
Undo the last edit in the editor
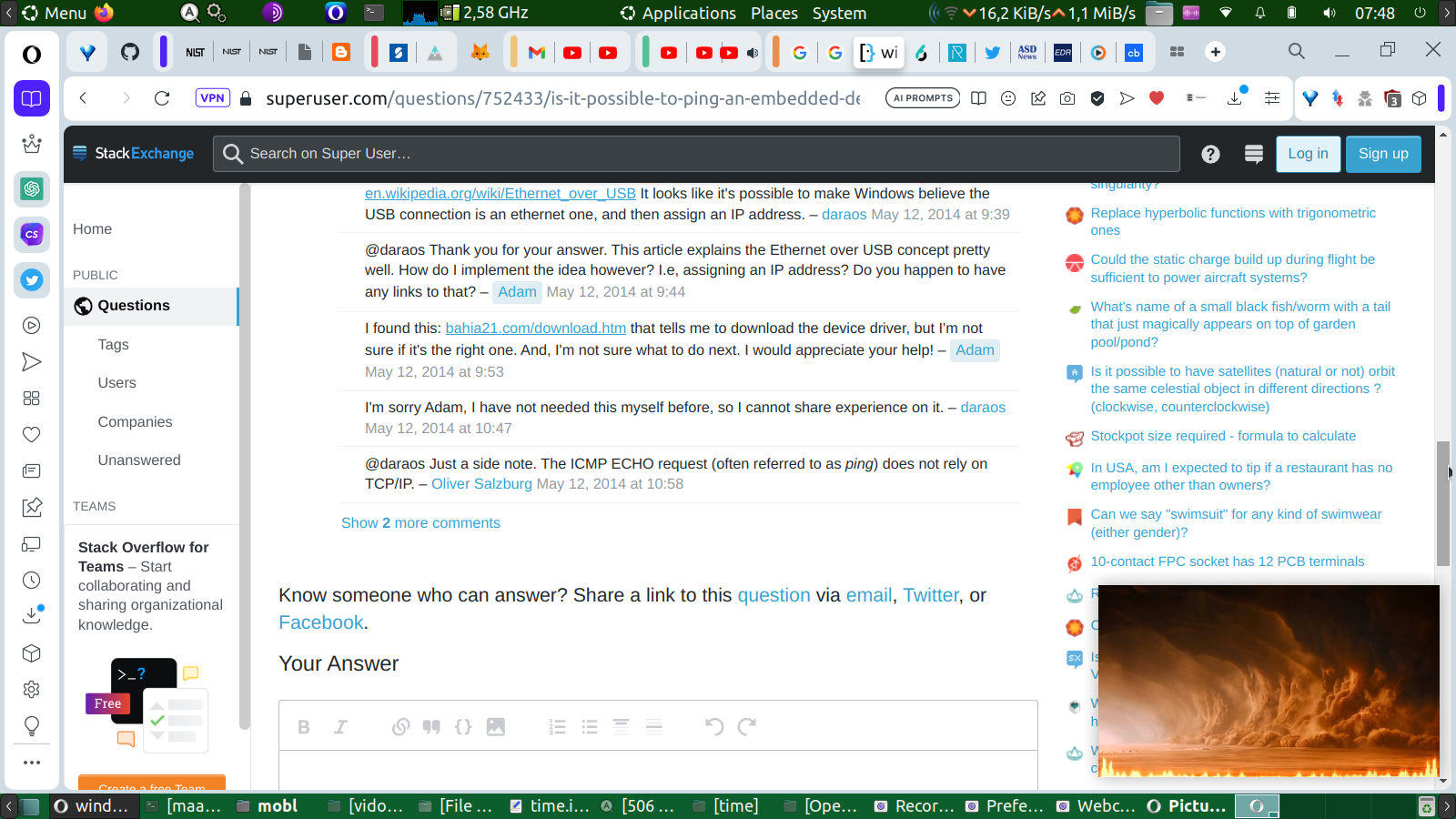(714, 726)
